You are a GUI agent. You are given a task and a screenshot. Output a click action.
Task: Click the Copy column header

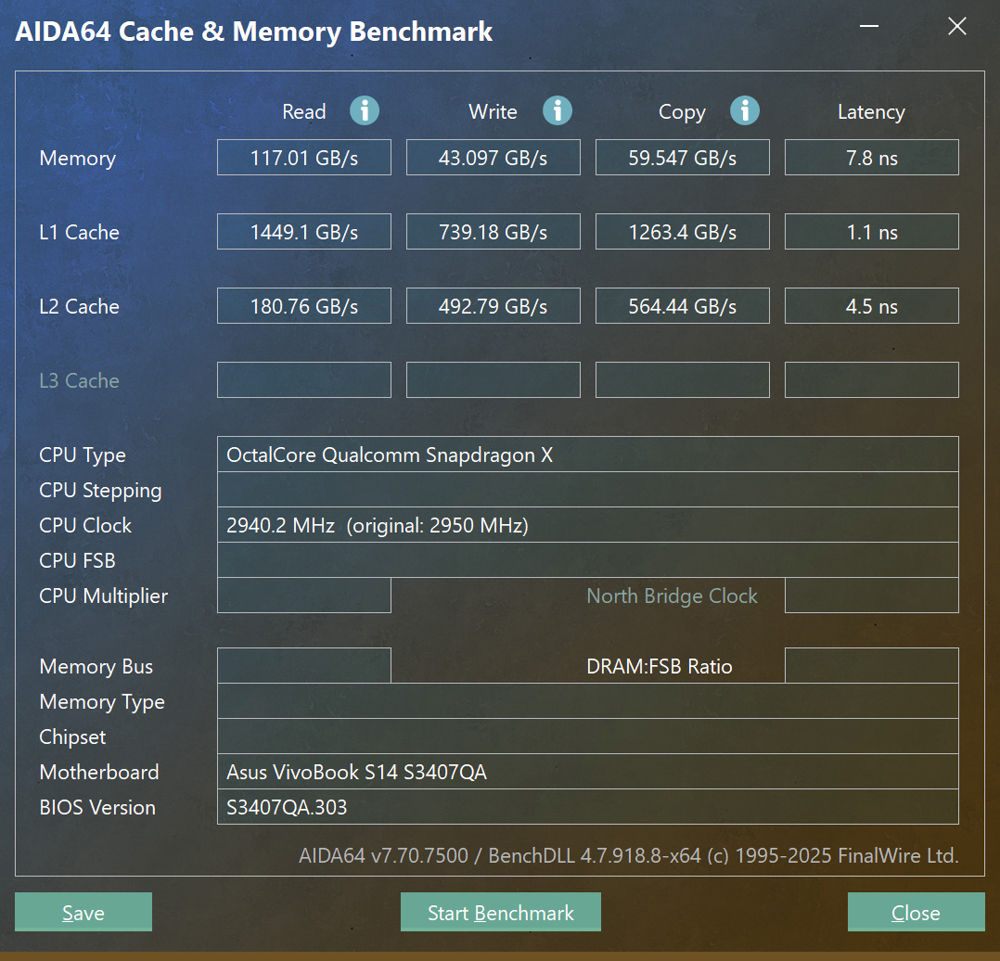(682, 113)
